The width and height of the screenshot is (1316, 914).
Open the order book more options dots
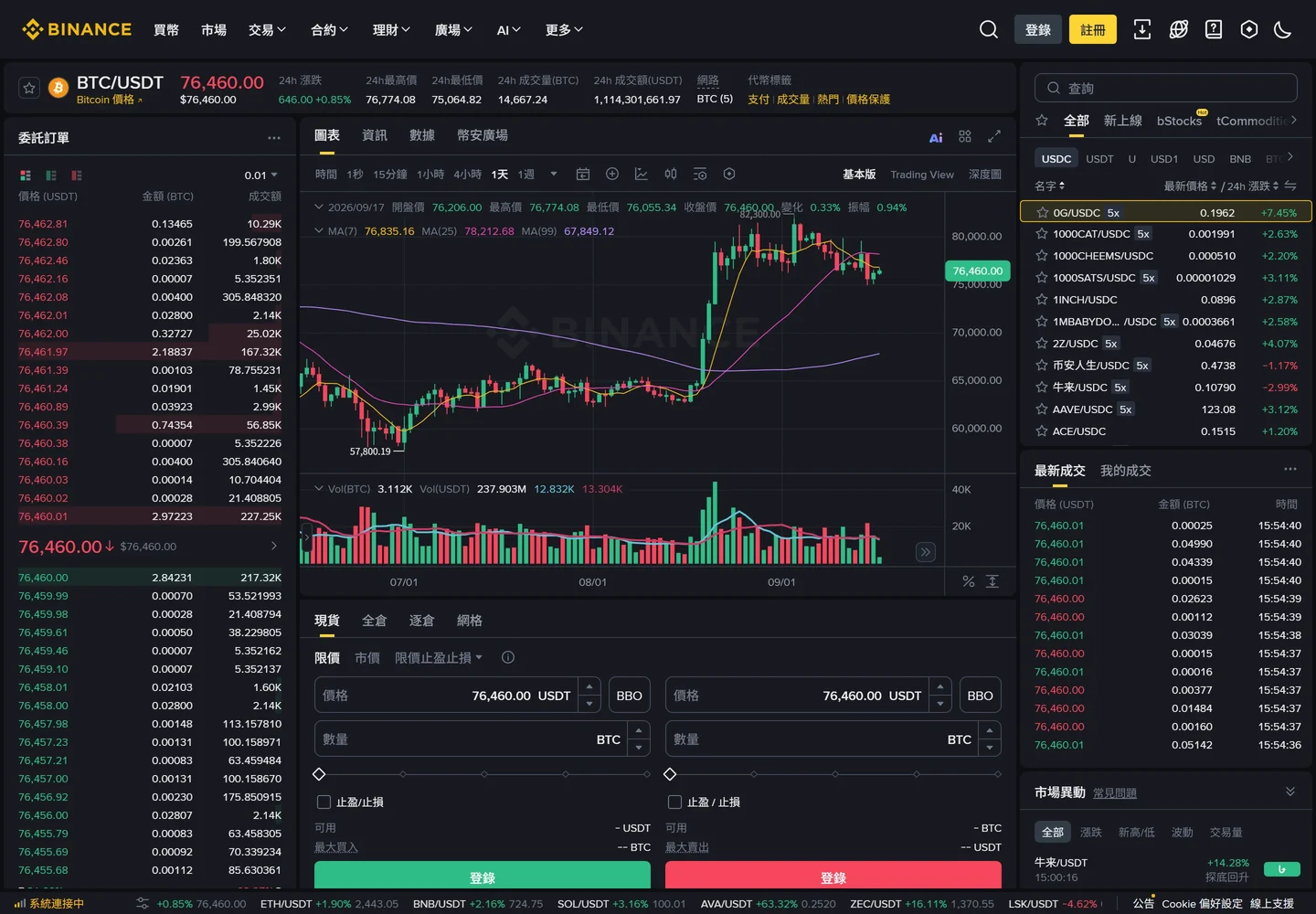274,138
